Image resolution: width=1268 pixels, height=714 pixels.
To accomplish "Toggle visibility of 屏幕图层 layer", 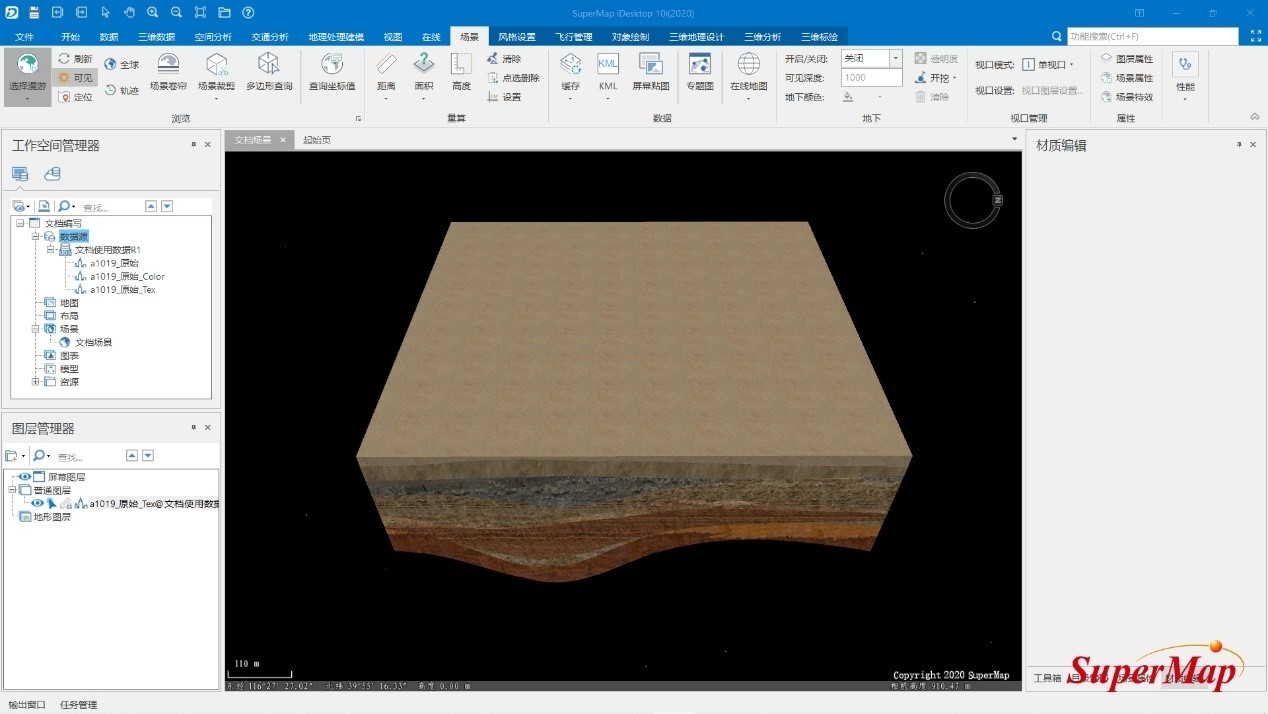I will [x=25, y=477].
